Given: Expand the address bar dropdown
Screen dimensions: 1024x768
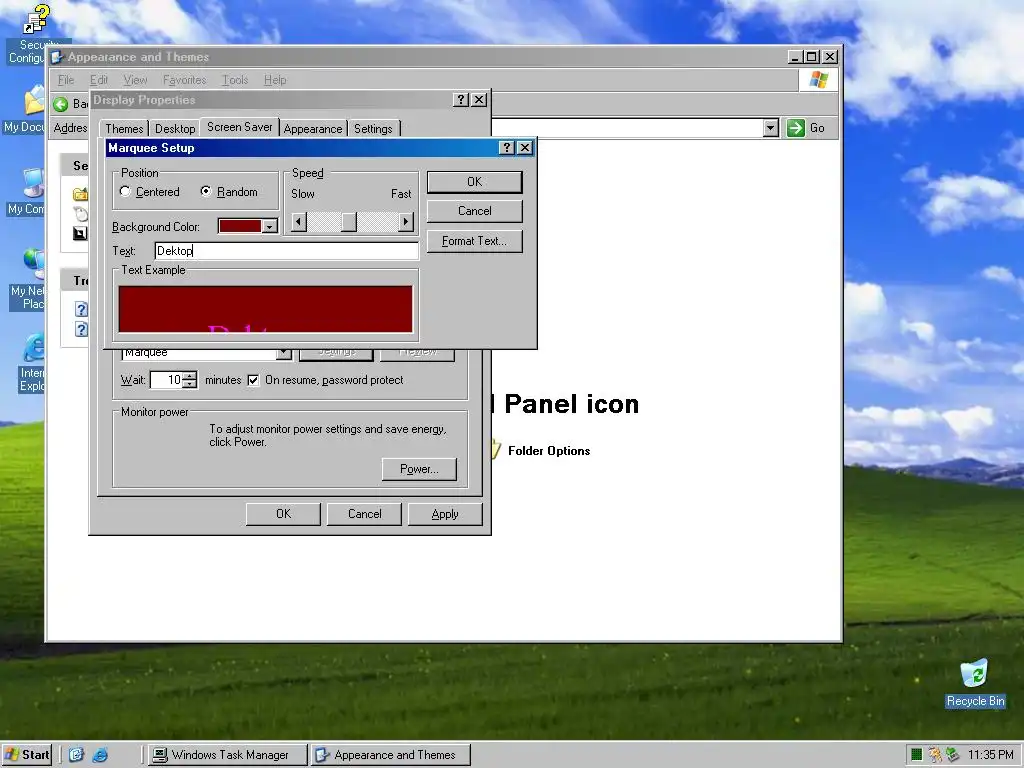Looking at the screenshot, I should tap(771, 128).
